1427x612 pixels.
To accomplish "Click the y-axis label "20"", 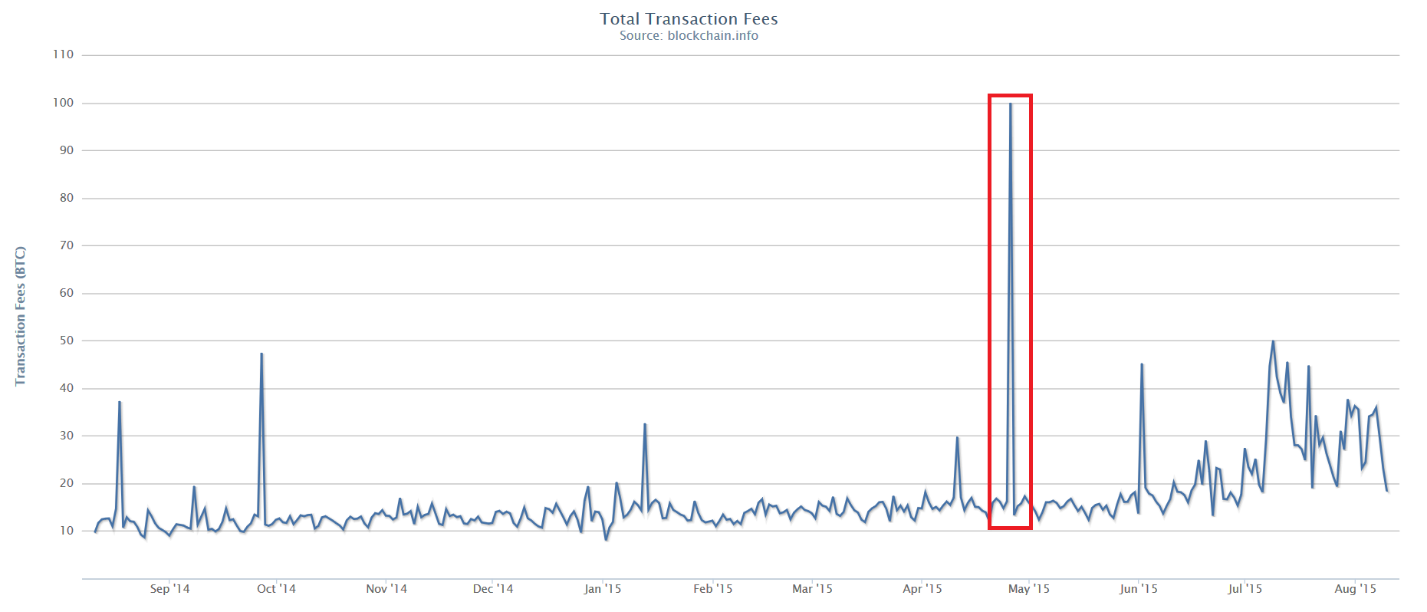I will coord(67,483).
